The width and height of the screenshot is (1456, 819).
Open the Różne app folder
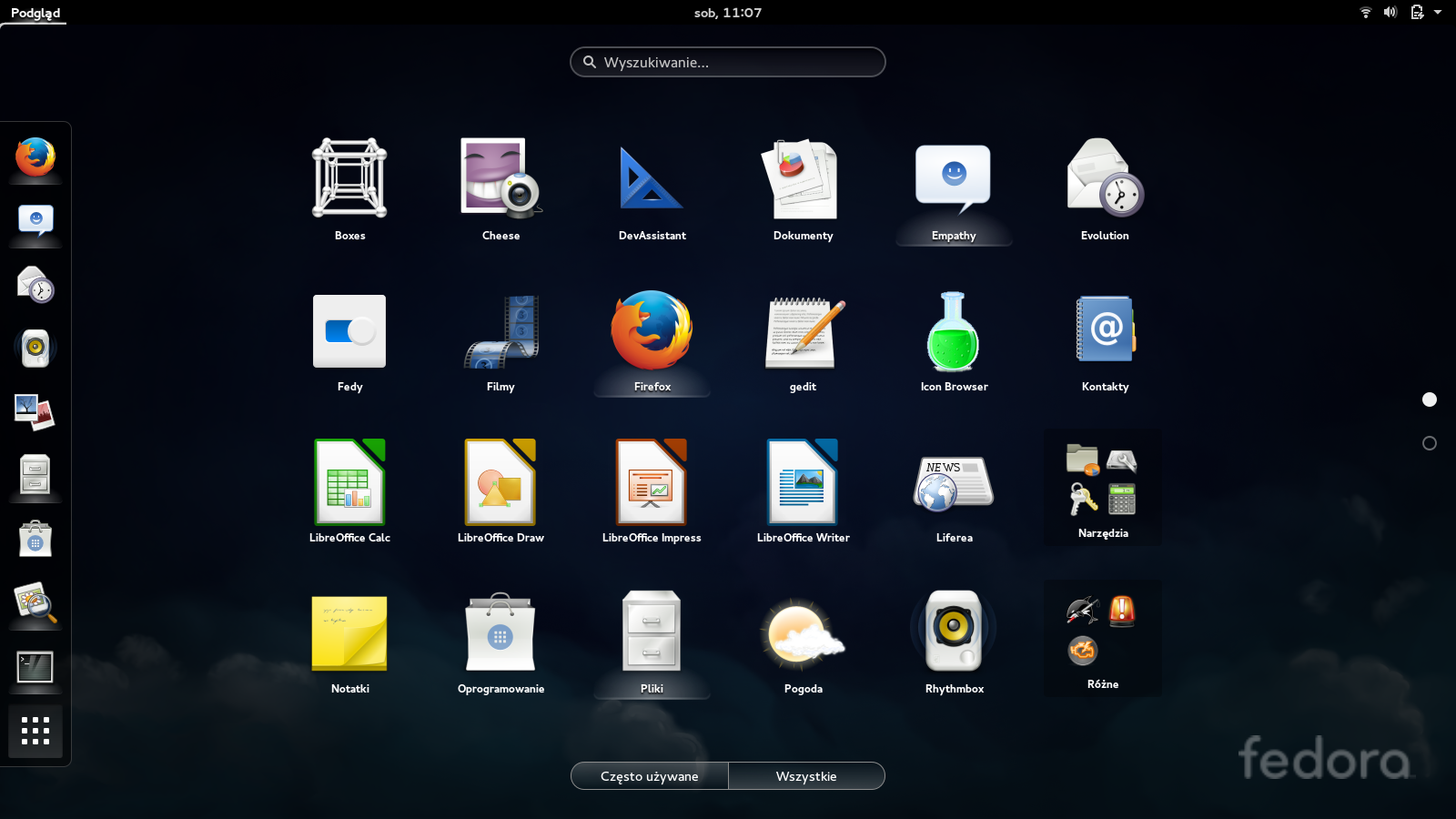1103,638
